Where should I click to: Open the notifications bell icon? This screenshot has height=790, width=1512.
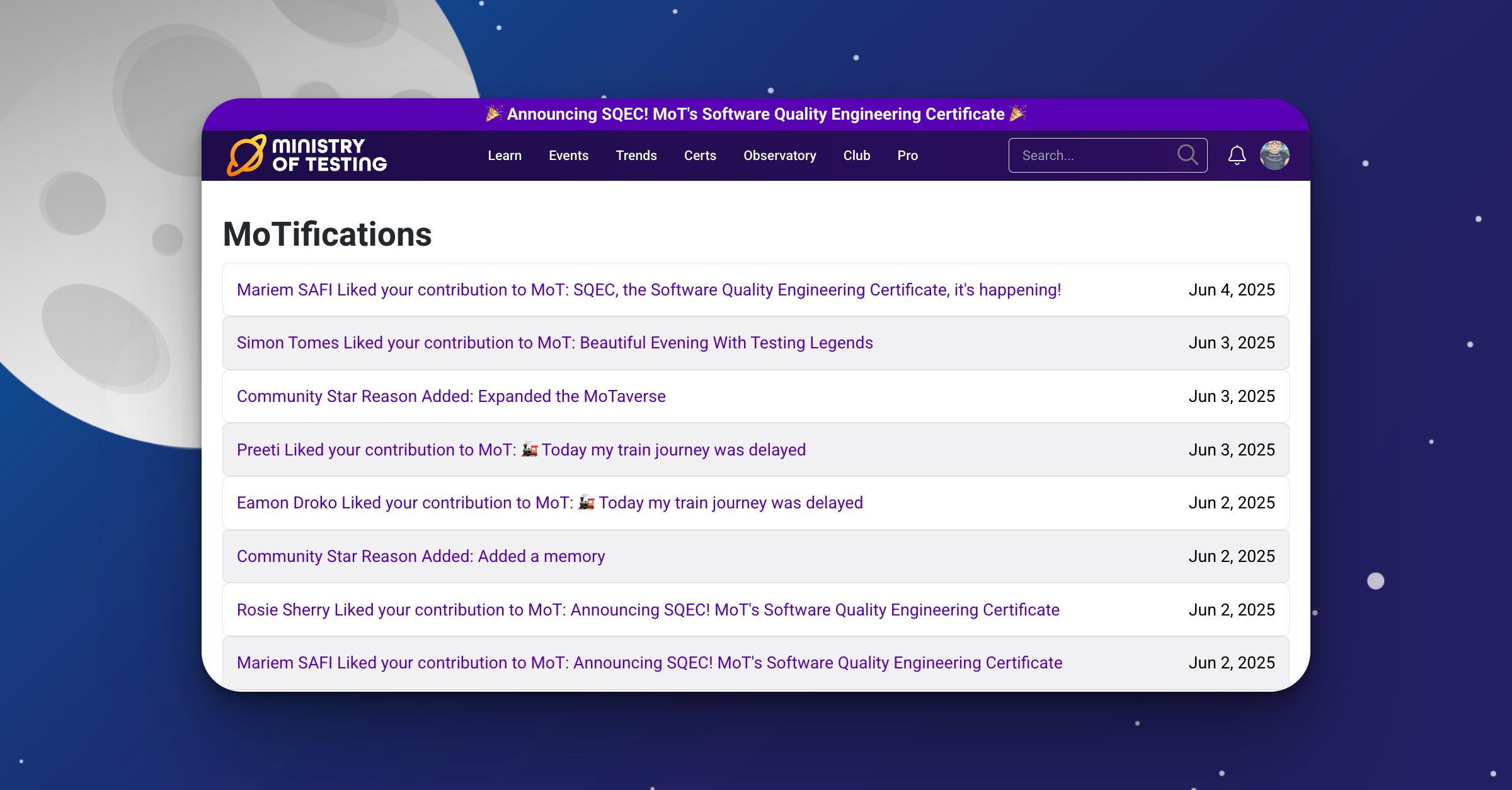(x=1237, y=155)
